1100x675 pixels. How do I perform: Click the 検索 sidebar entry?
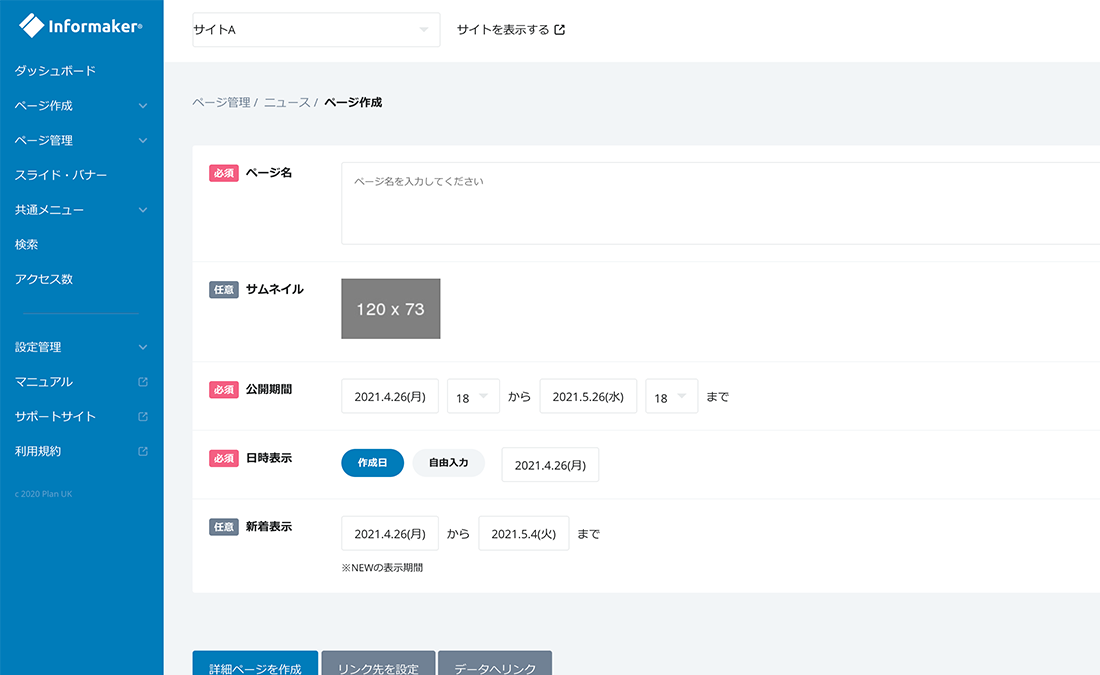(29, 243)
